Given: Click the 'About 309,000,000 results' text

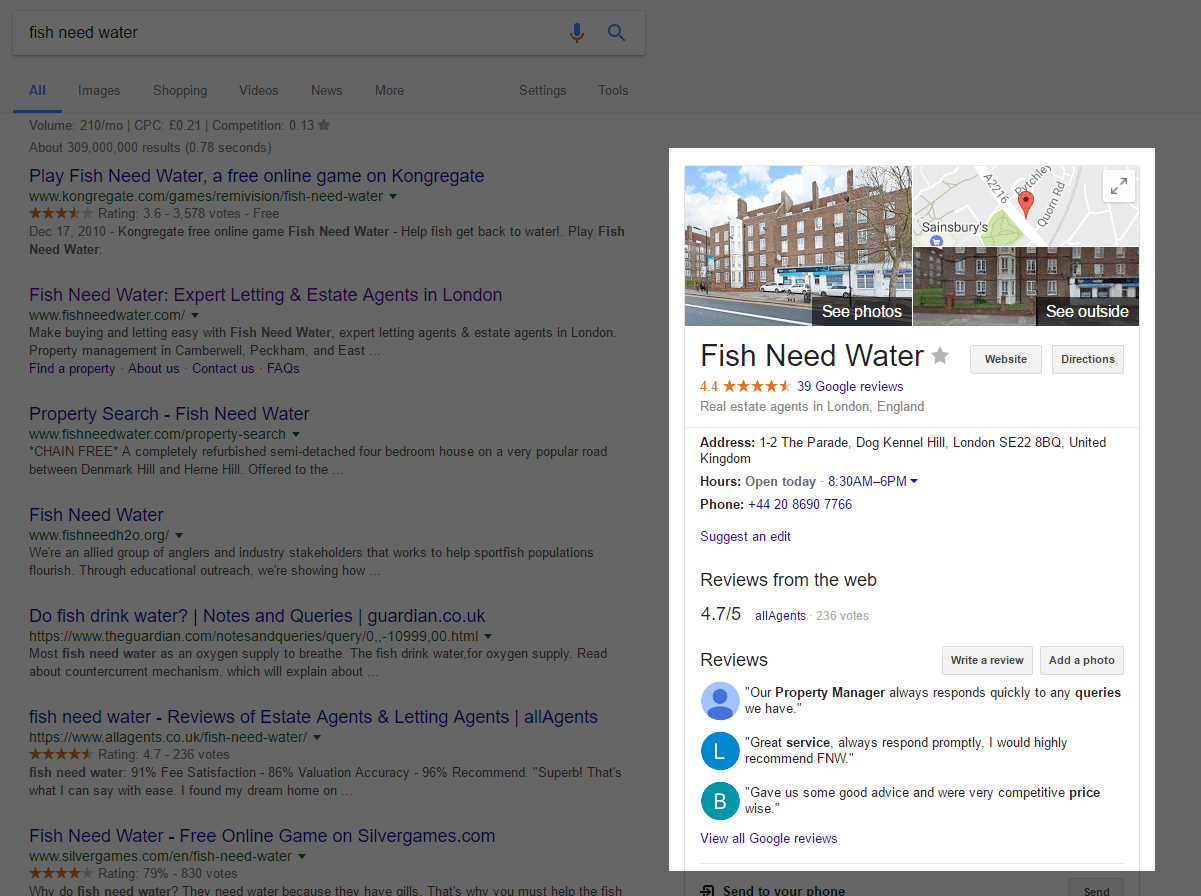Looking at the screenshot, I should pos(150,147).
